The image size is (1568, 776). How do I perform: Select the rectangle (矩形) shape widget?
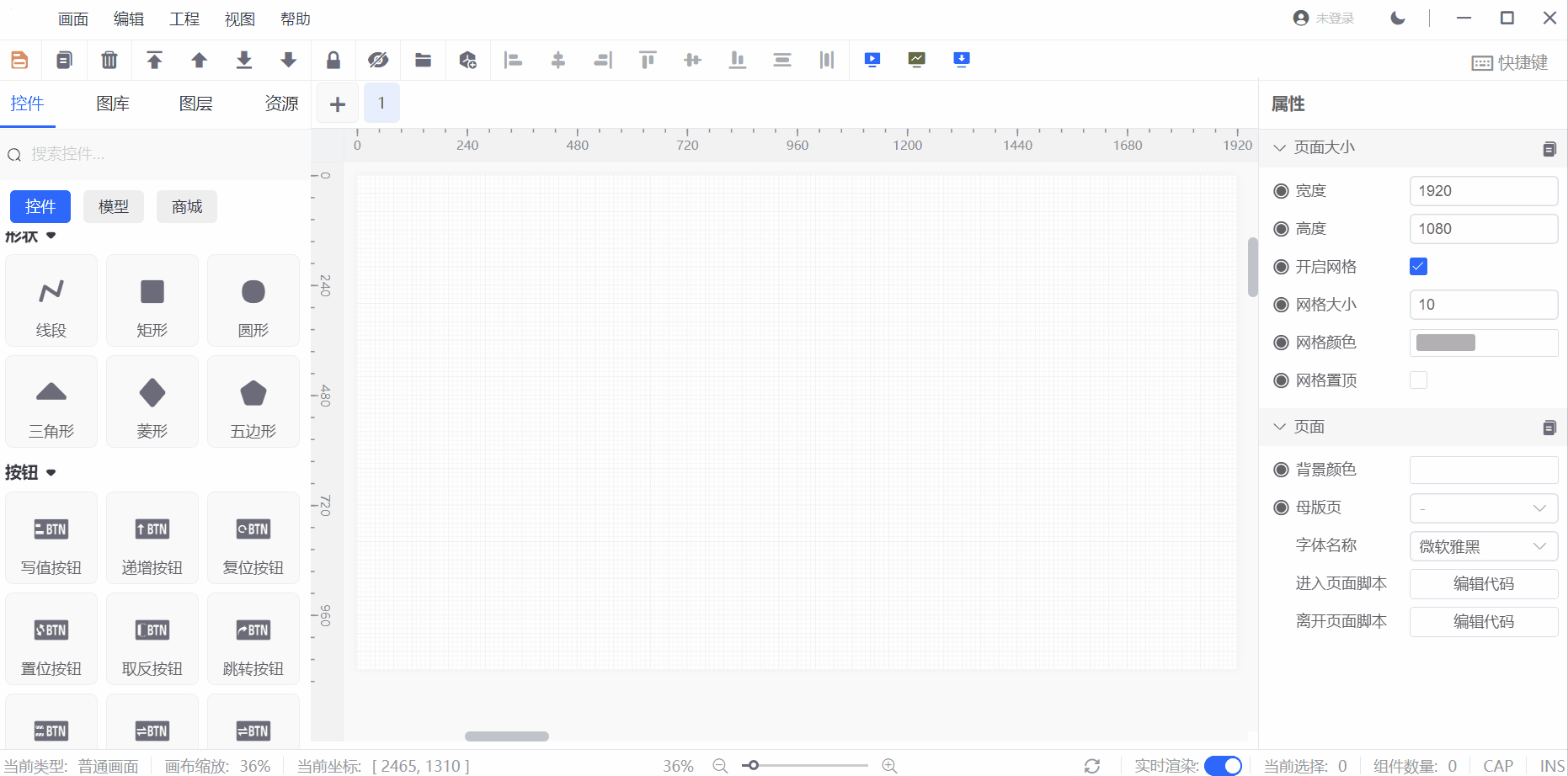pos(152,300)
